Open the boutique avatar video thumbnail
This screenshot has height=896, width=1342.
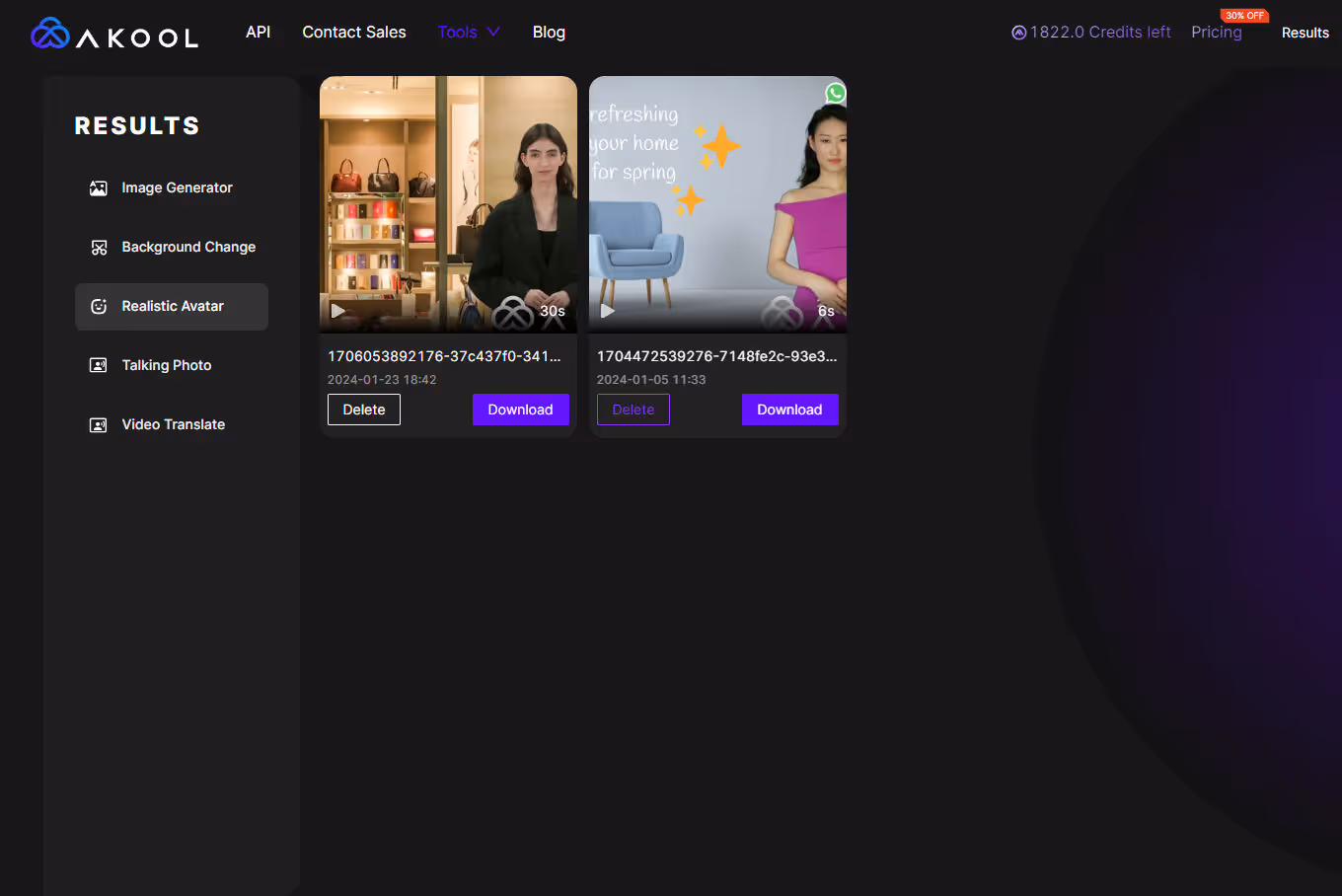[449, 204]
